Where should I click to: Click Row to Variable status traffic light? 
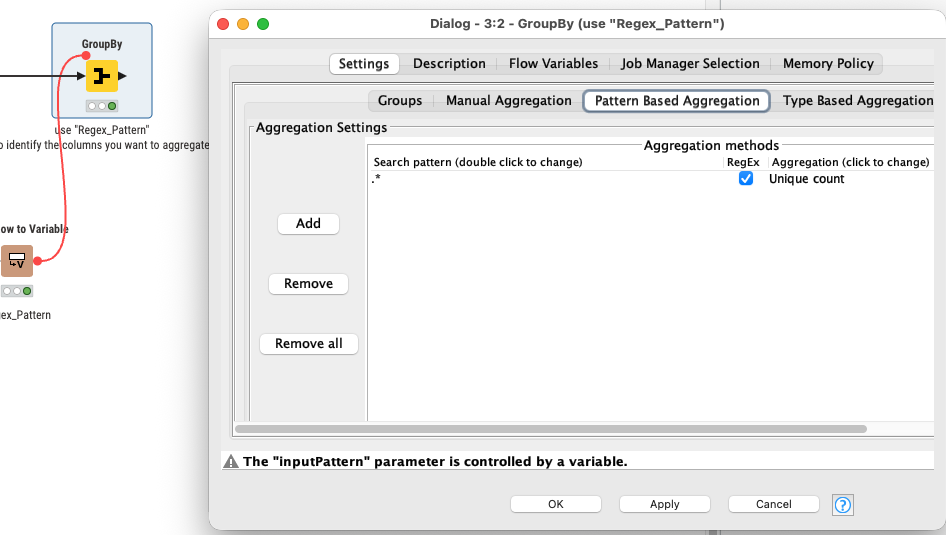pos(16,291)
